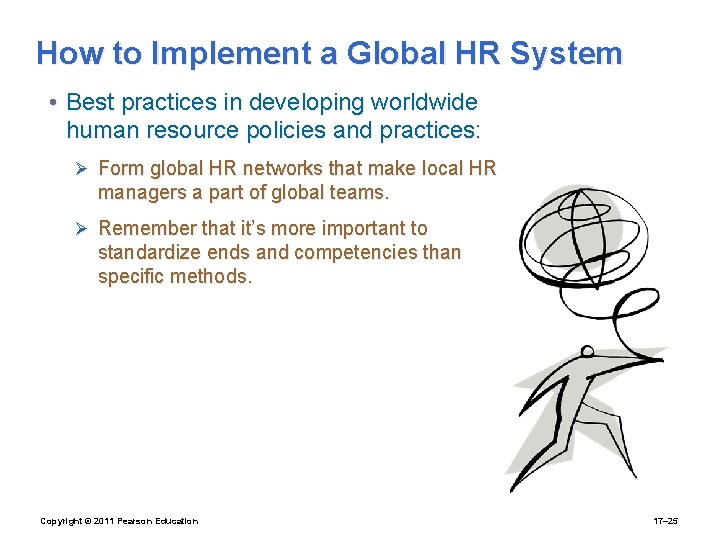Click the arrow bullet before 'Form global HR networks'
Screen dimensions: 720x540
(x=81, y=169)
